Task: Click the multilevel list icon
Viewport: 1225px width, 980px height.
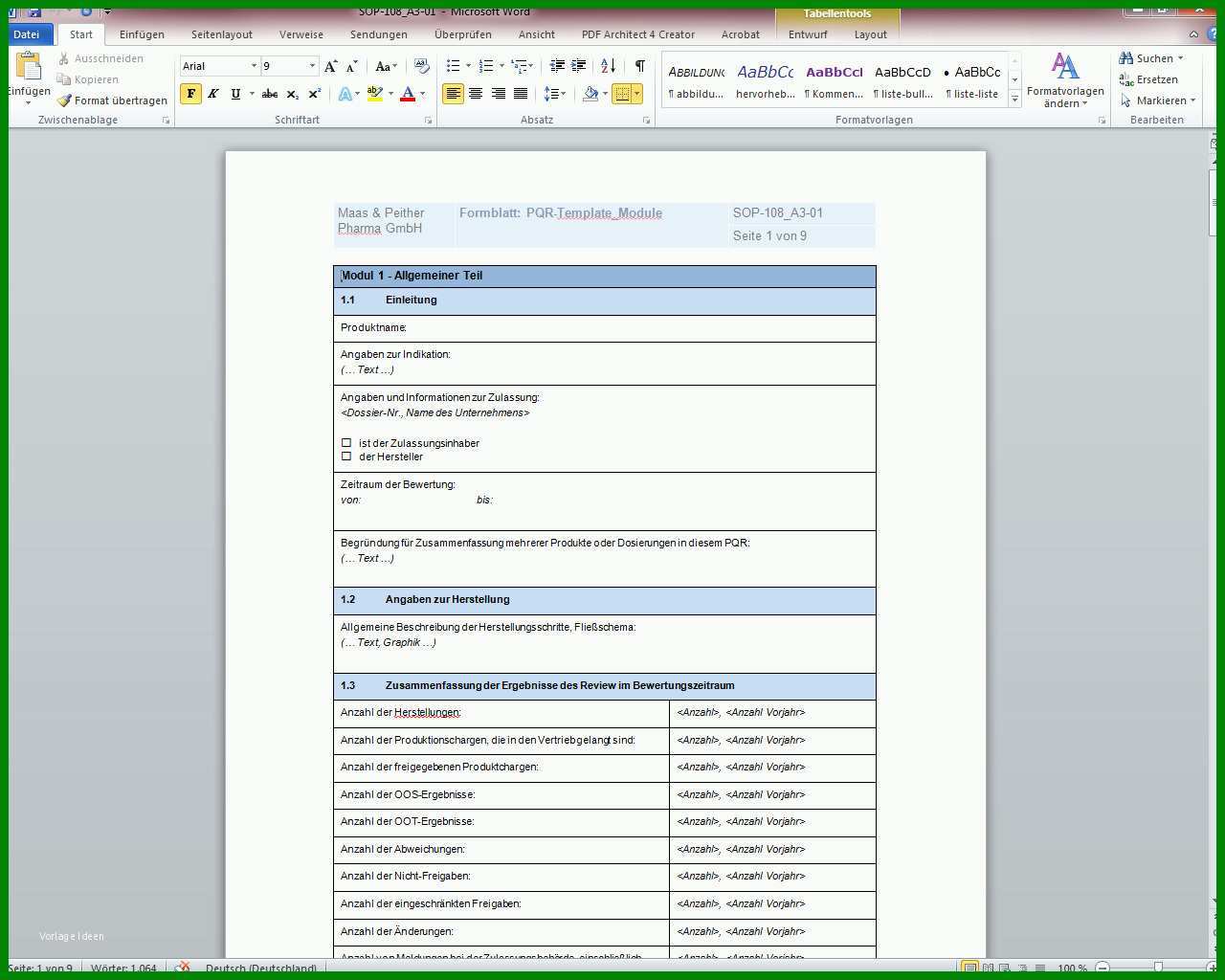Action: click(520, 66)
